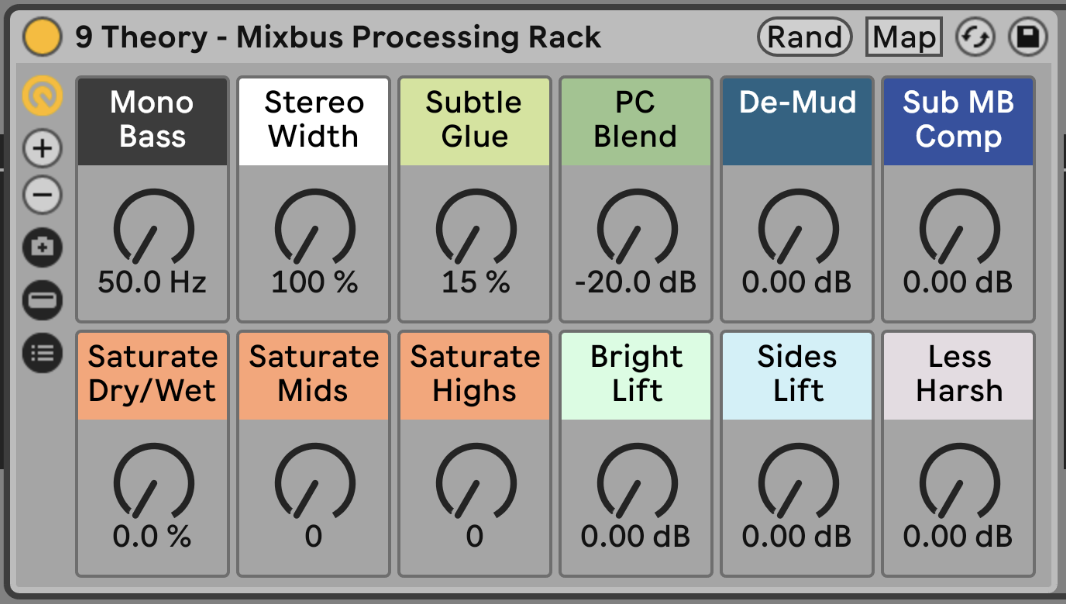Select the De-Mud macro label
This screenshot has width=1066, height=604.
pos(797,121)
